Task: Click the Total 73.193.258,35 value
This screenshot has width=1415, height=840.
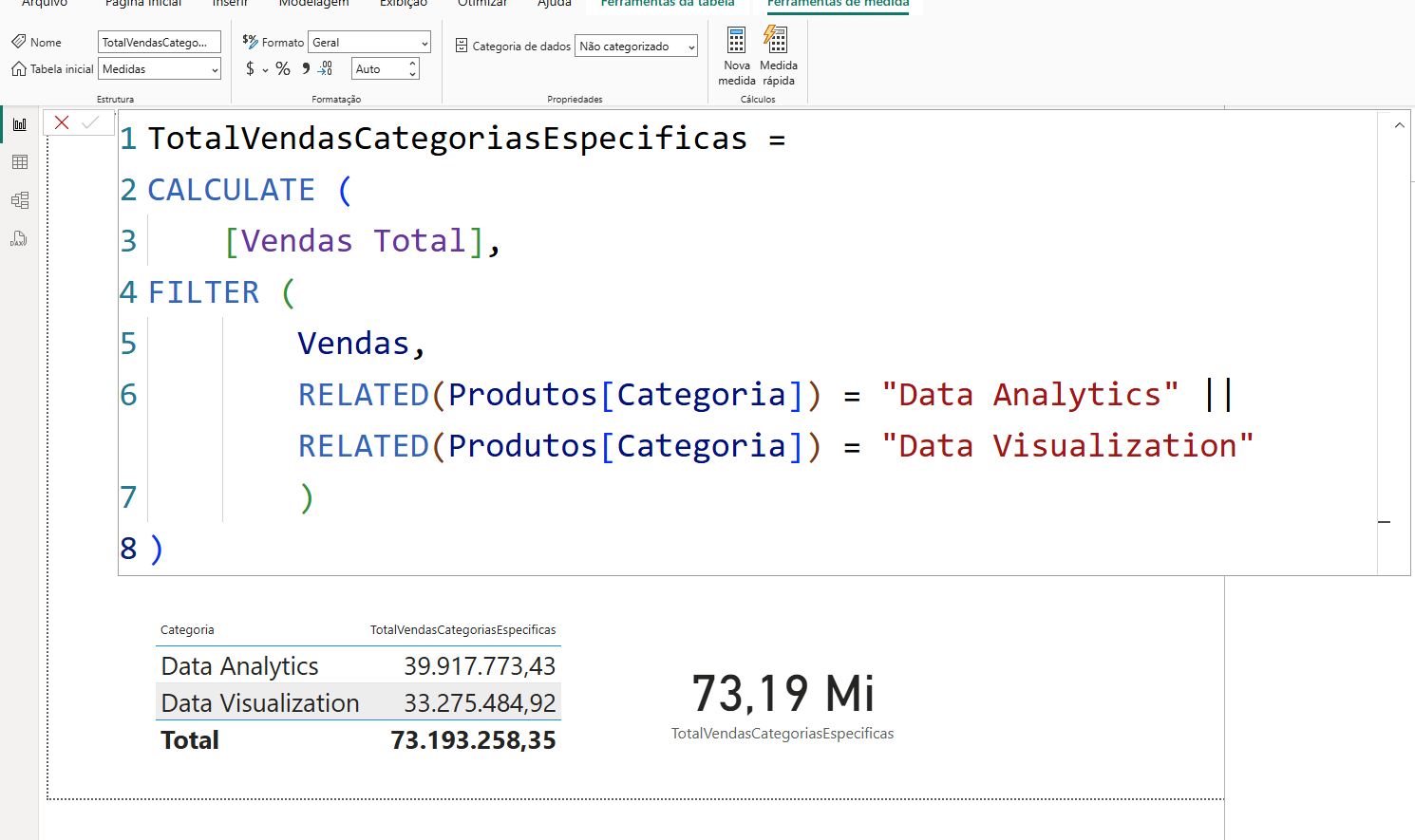Action: pos(473,740)
